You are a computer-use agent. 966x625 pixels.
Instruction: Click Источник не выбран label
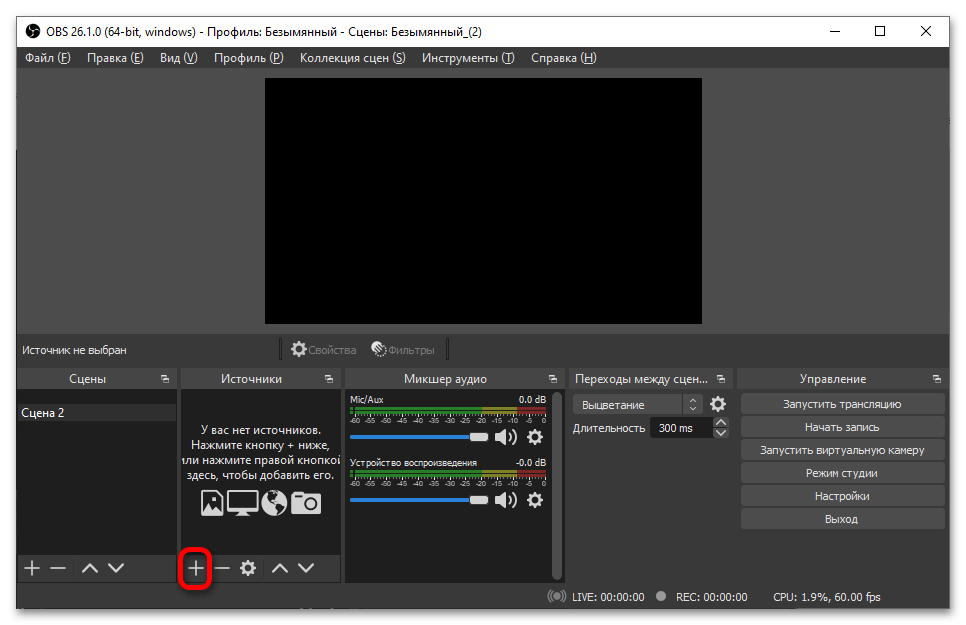click(75, 350)
